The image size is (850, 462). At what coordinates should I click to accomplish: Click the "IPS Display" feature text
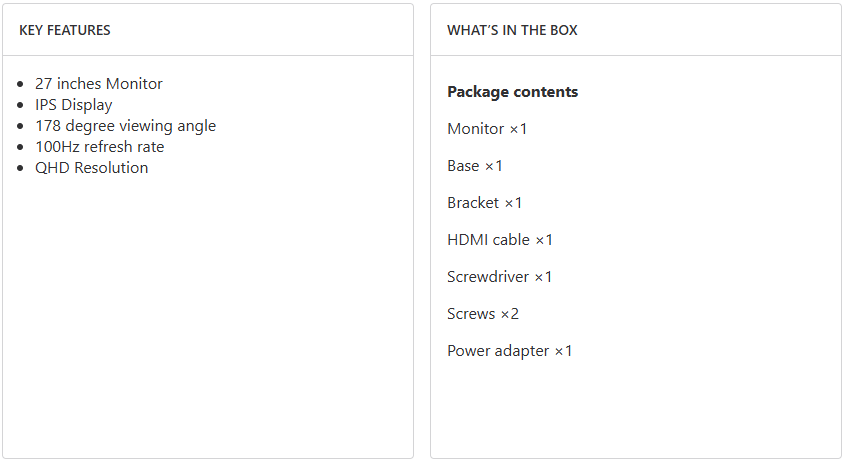73,105
